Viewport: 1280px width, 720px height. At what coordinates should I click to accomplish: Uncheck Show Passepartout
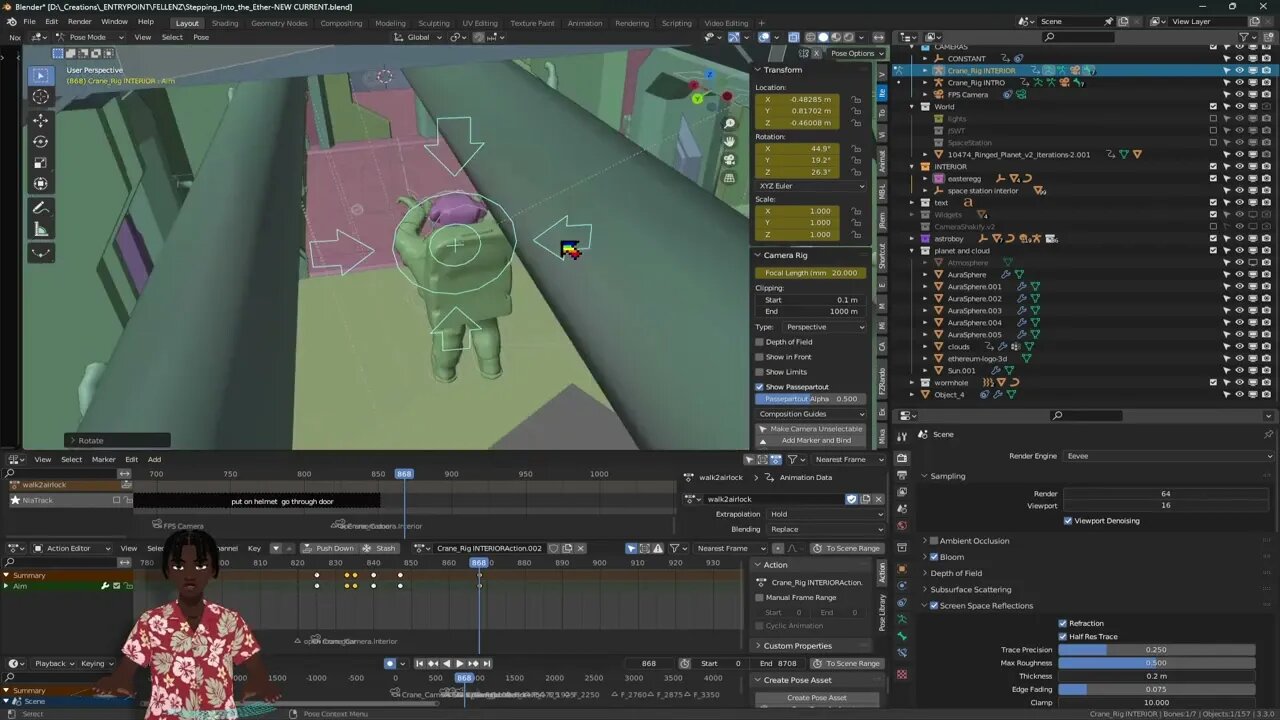point(760,387)
